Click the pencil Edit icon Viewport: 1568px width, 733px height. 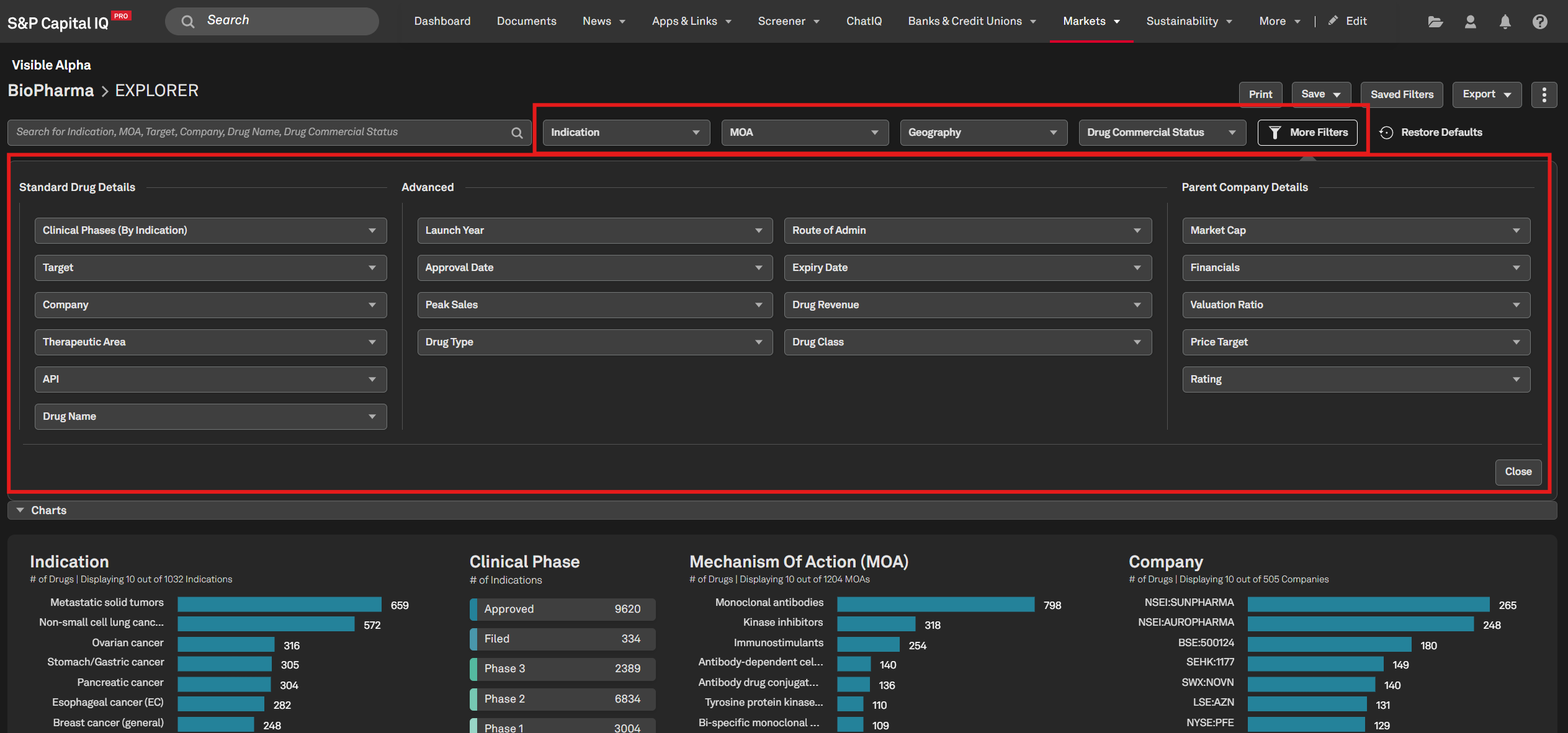tap(1333, 20)
